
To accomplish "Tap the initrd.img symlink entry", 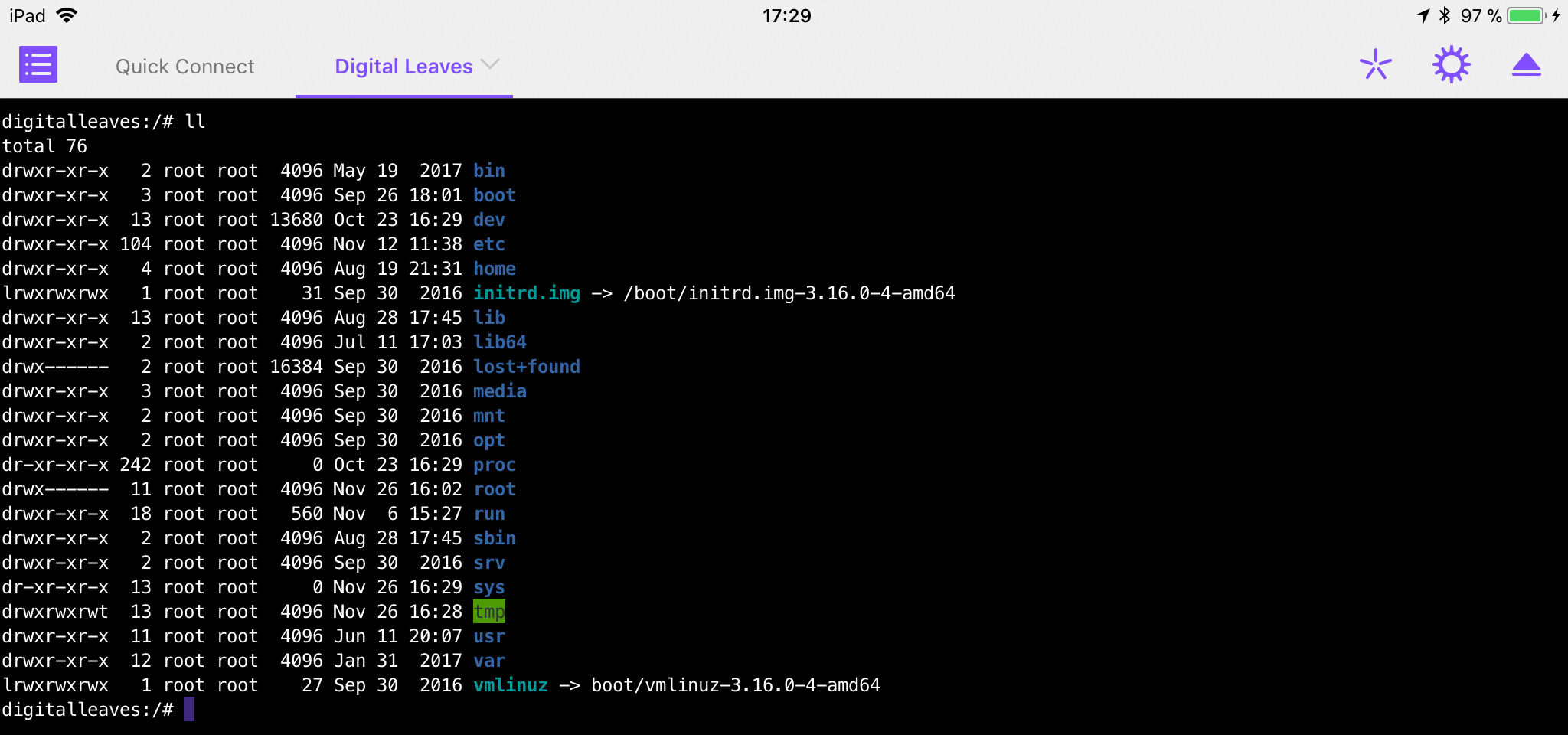I will click(x=527, y=293).
